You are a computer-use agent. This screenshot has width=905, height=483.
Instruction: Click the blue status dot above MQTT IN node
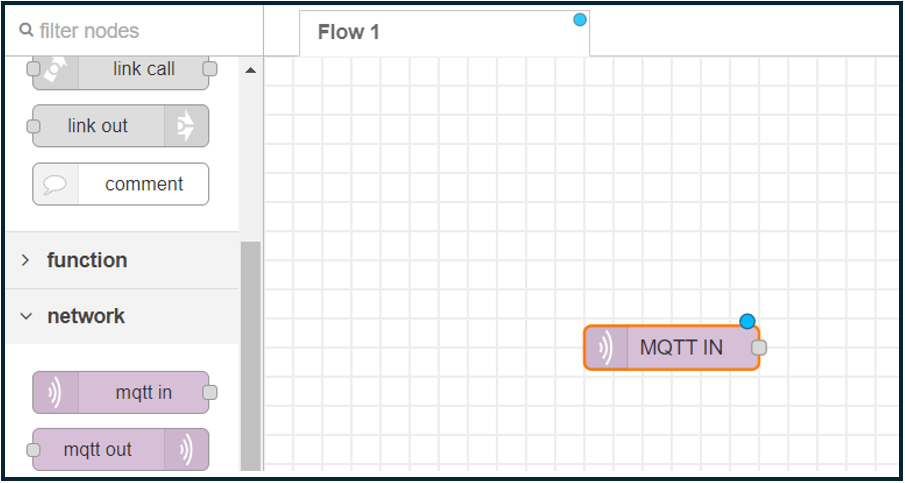point(747,321)
